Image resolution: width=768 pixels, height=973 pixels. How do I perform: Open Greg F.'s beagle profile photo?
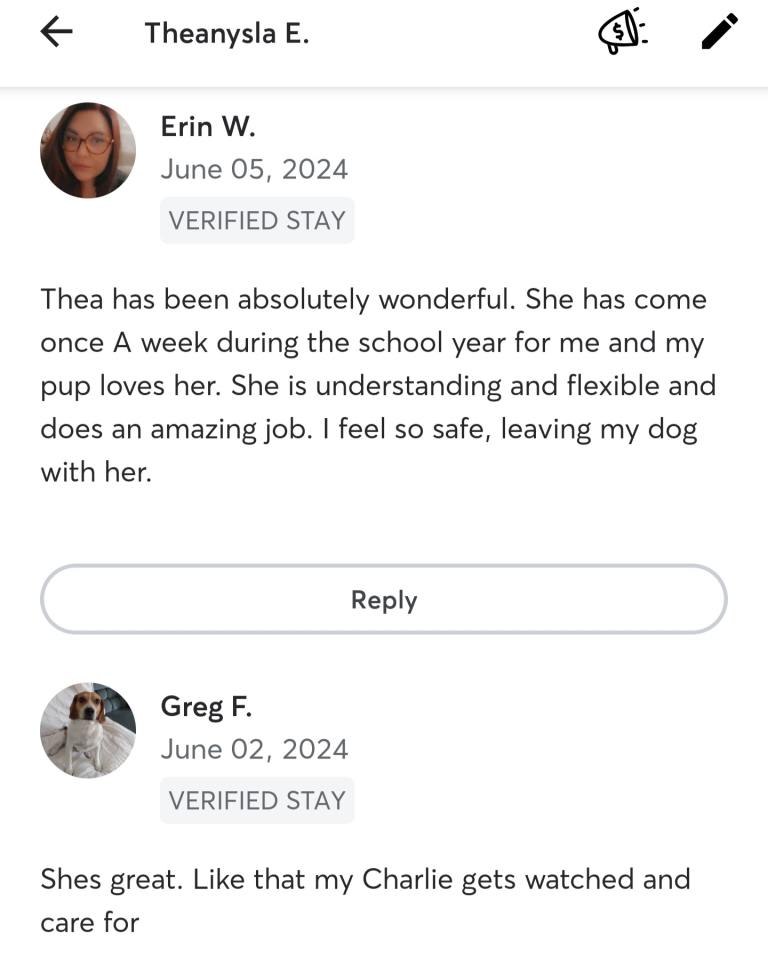tap(88, 730)
